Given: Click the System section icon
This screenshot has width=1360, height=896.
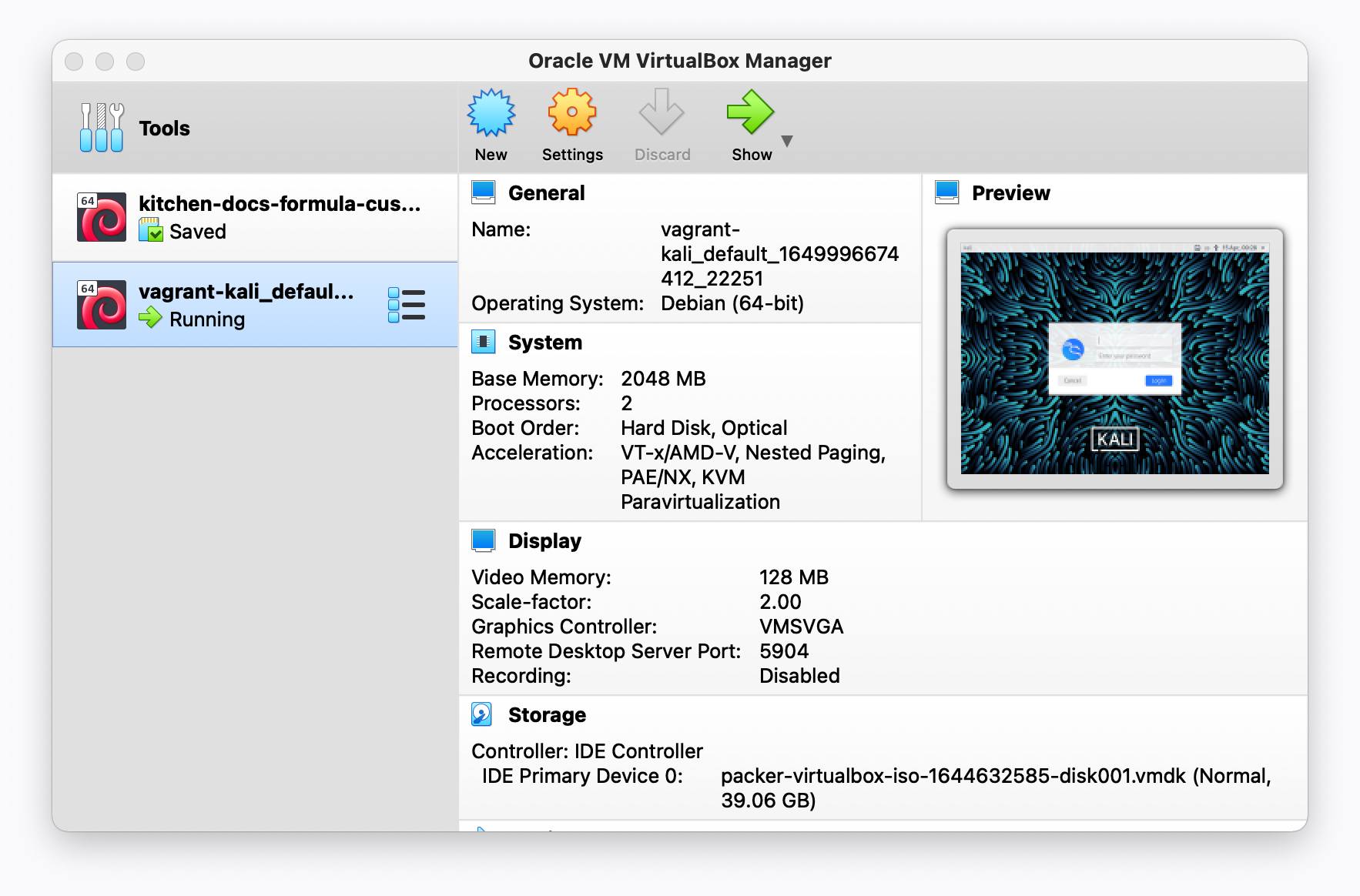Looking at the screenshot, I should coord(484,341).
